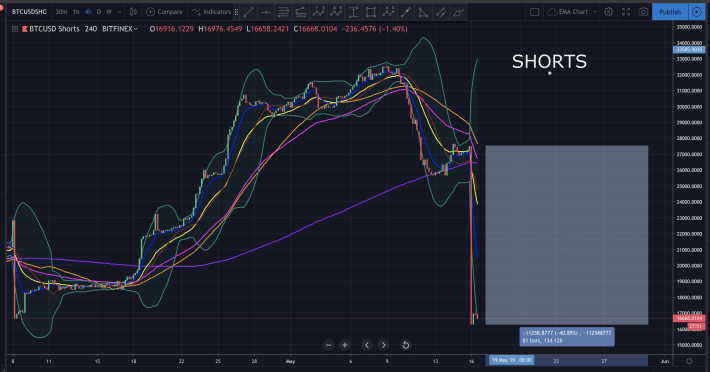Click the 33585 price marker on scale

click(x=689, y=49)
